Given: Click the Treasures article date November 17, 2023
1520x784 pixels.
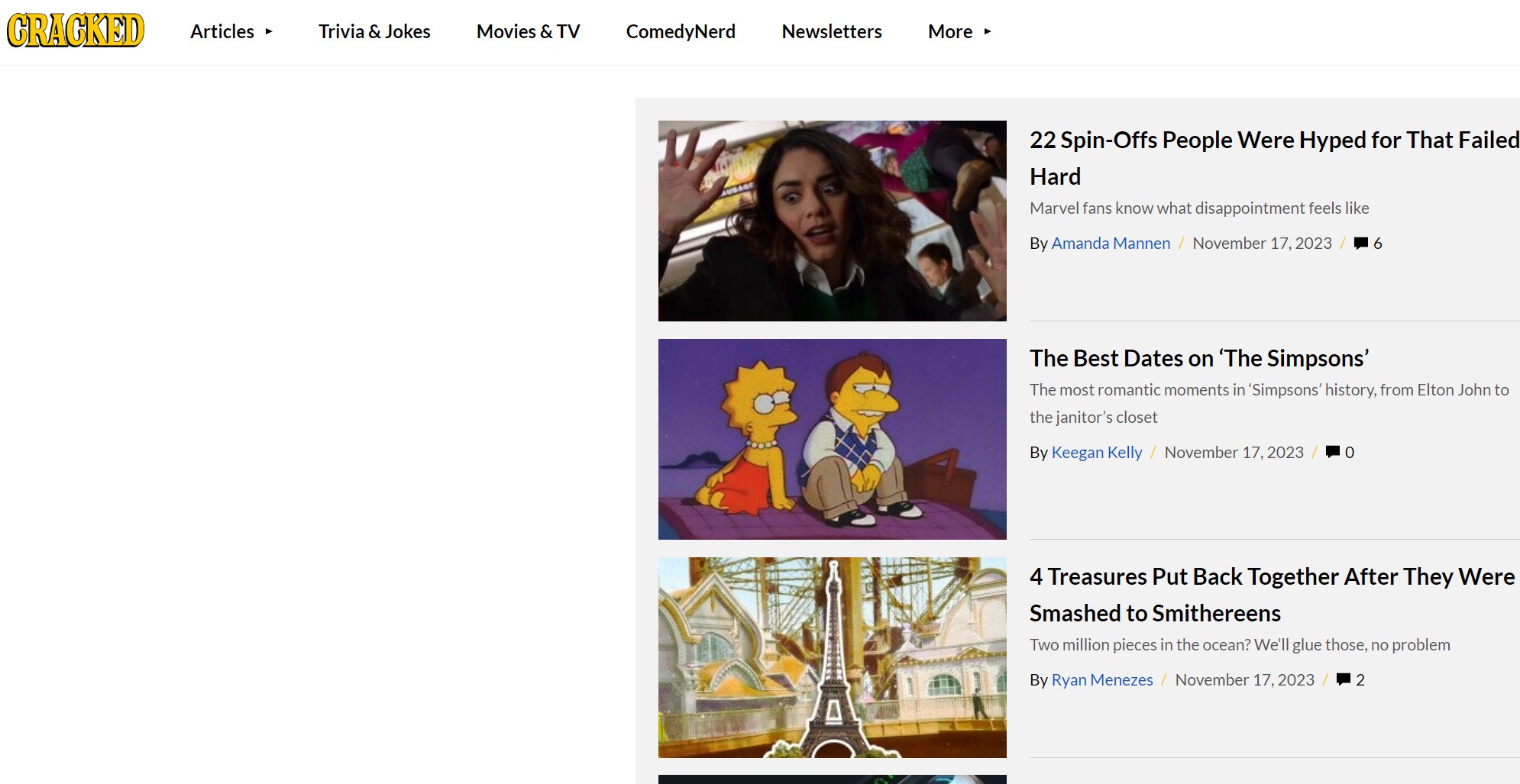Looking at the screenshot, I should coord(1244,679).
